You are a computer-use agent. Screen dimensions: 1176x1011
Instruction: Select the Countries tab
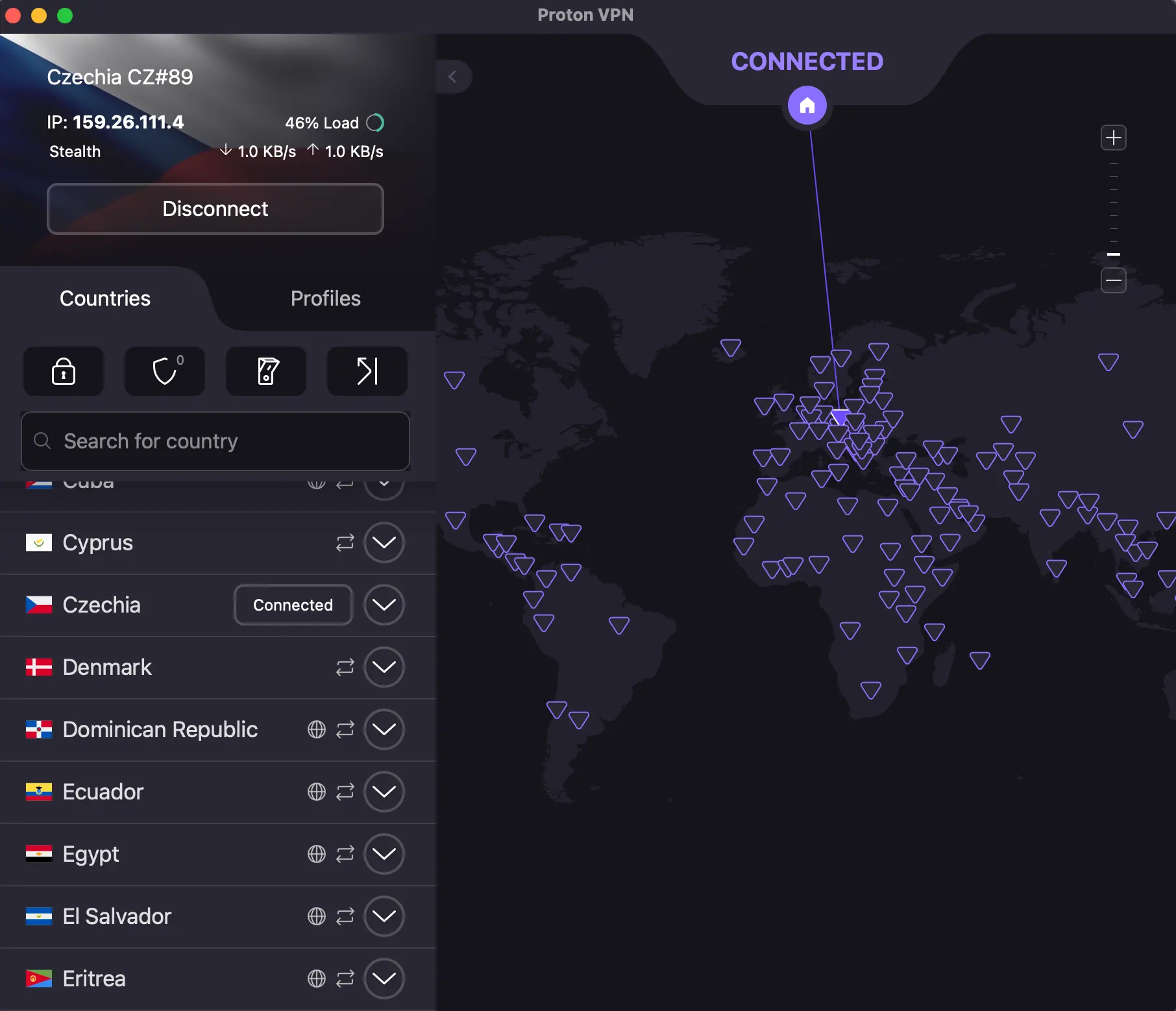104,298
